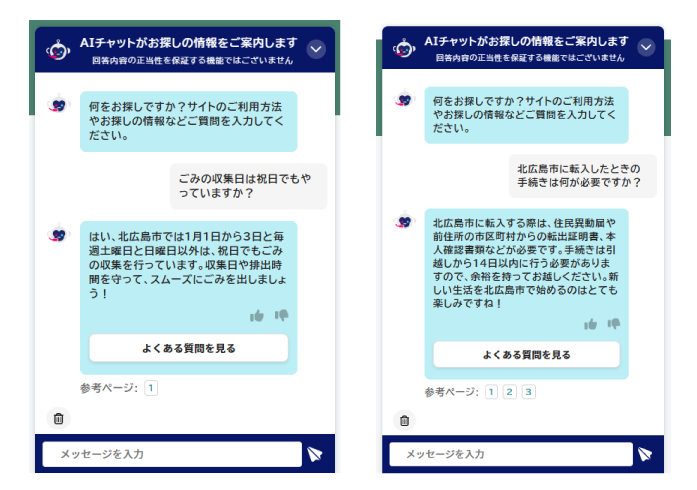
Task: Dislike the move-in procedure answer with thumbs down
Action: tap(613, 324)
